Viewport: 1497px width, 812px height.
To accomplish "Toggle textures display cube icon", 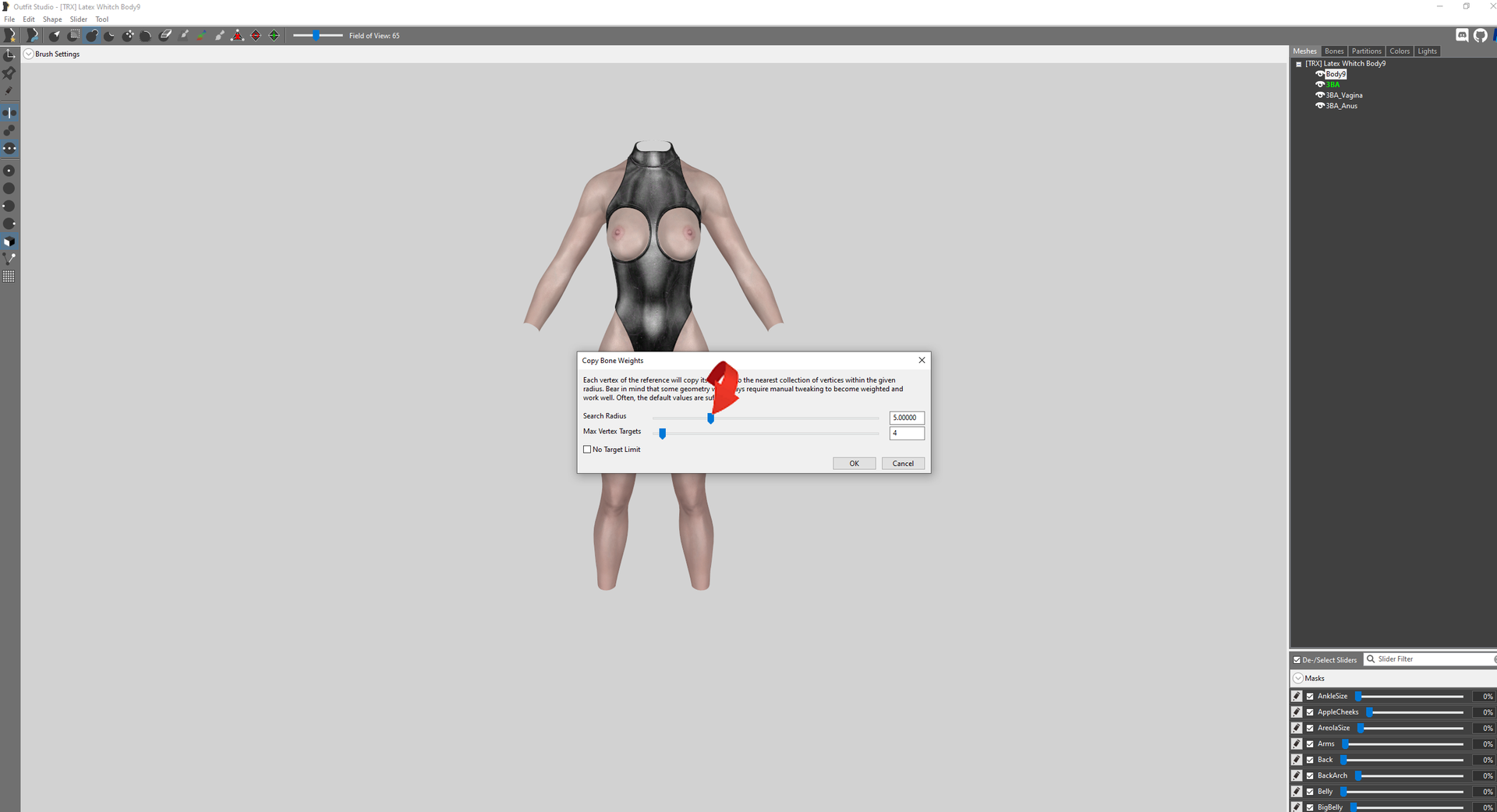I will [9, 242].
